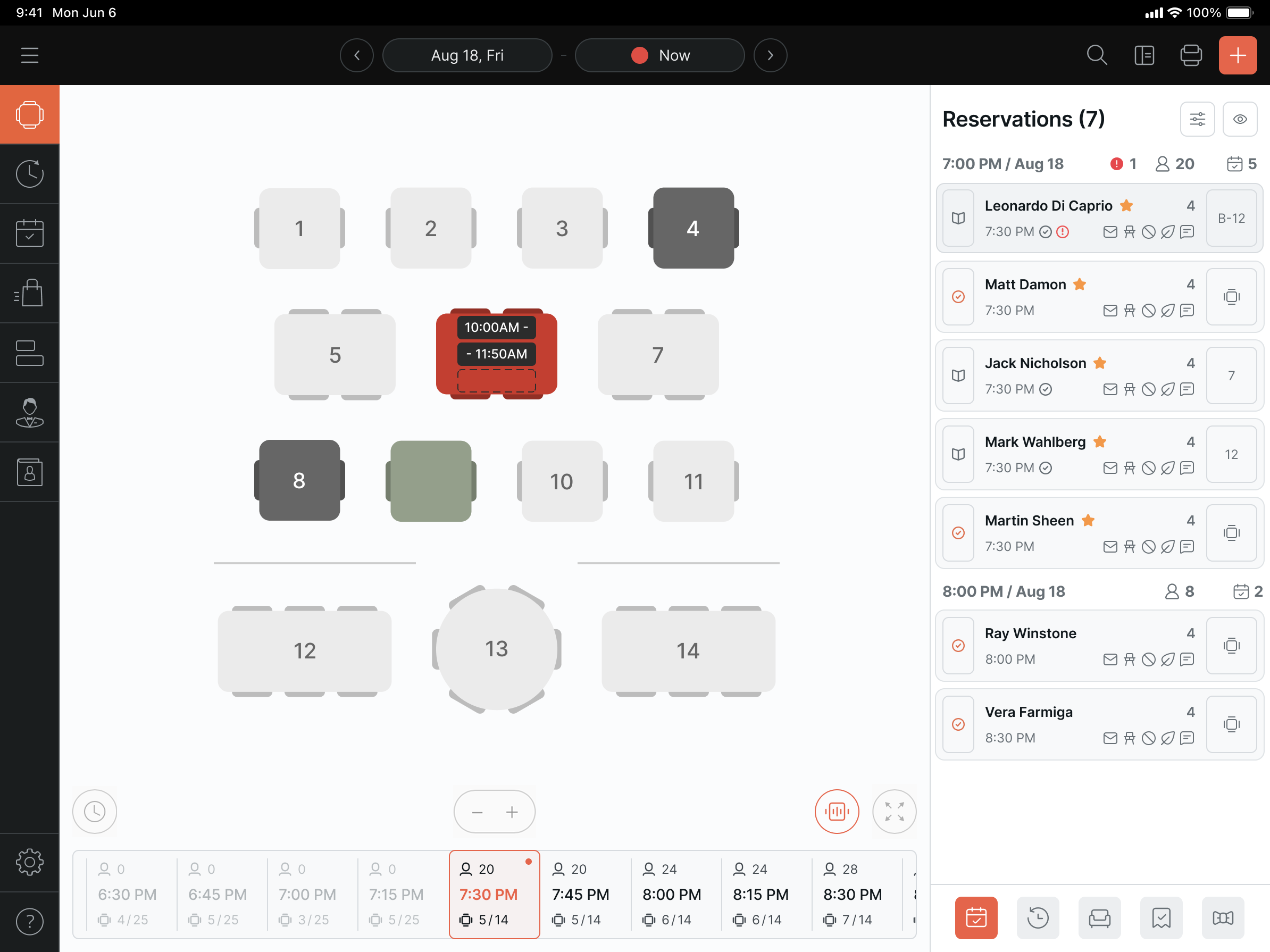Select the calendar reservations sidebar tab
1270x952 pixels.
30,233
